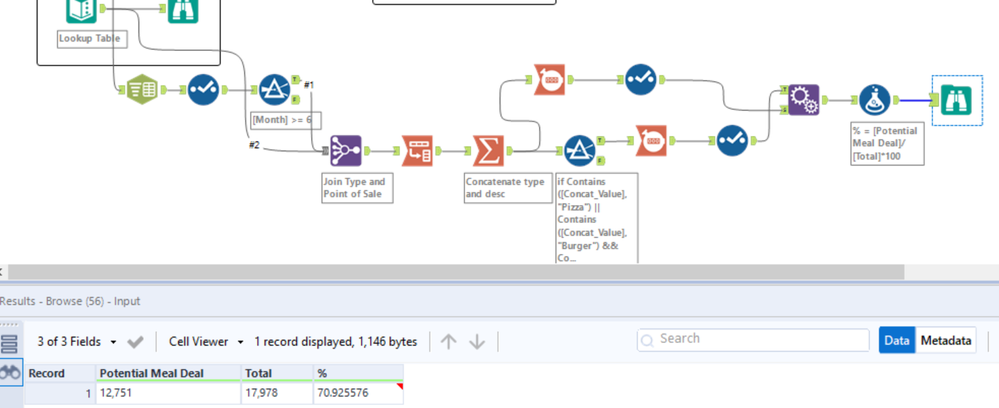Click the checkmark apply icon beside fields dropdown

[135, 342]
